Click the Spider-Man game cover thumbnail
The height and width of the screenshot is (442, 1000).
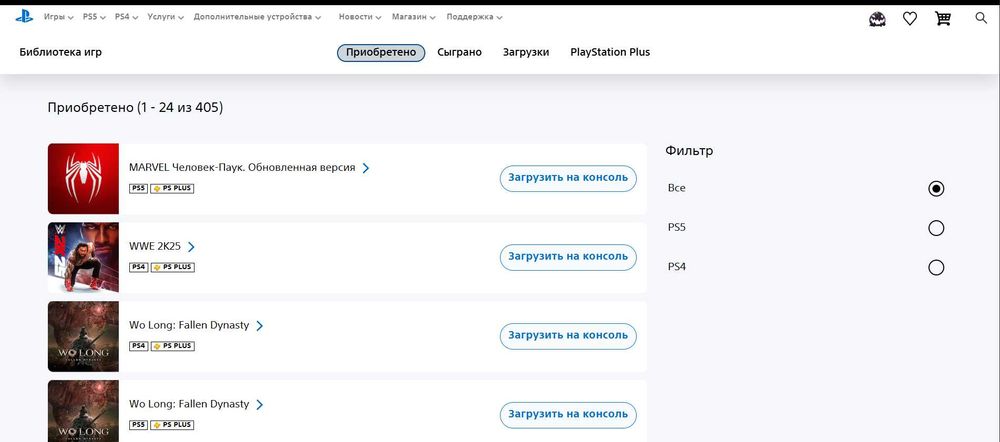click(83, 179)
